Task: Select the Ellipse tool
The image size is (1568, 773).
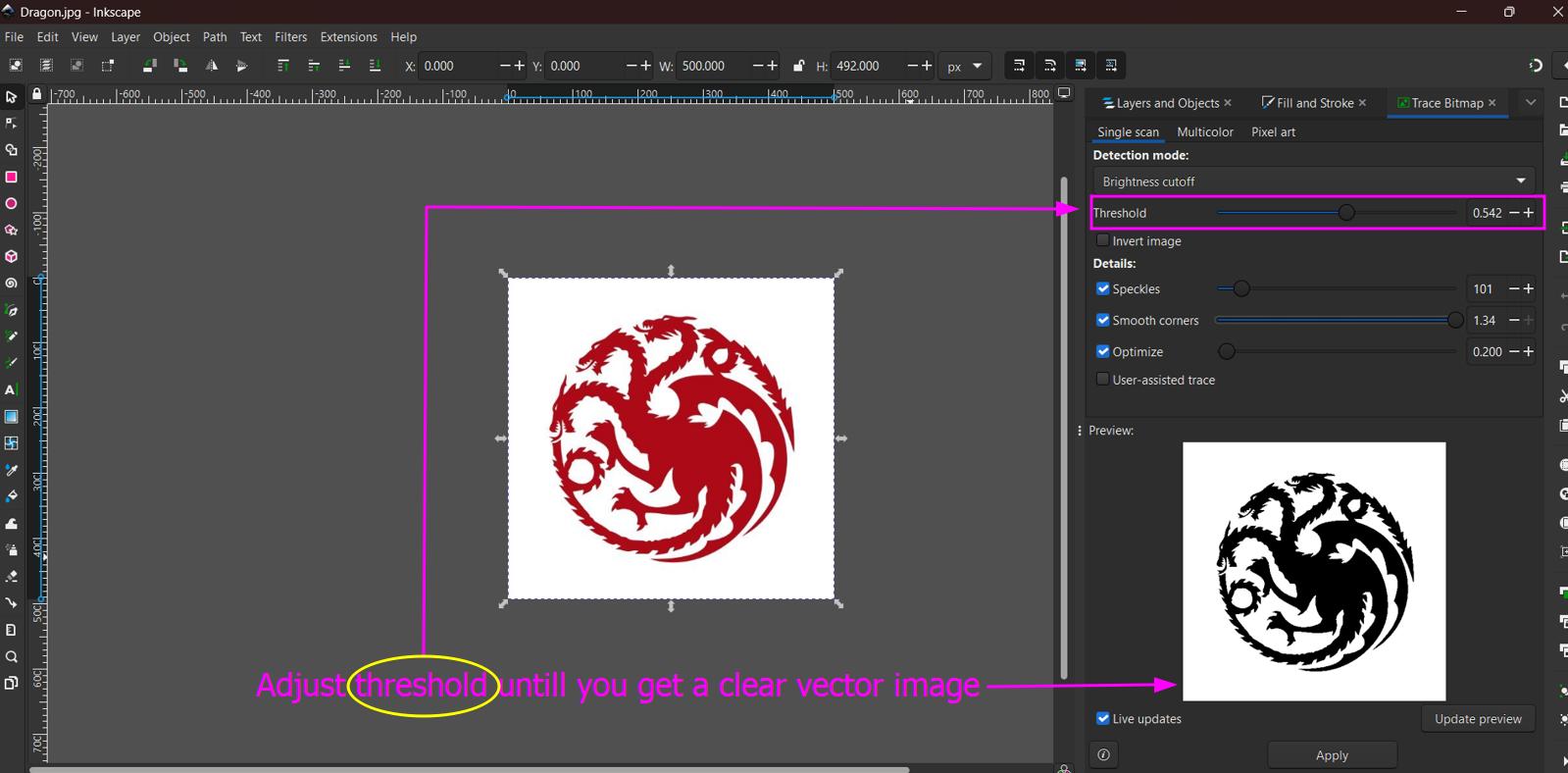Action: click(11, 203)
